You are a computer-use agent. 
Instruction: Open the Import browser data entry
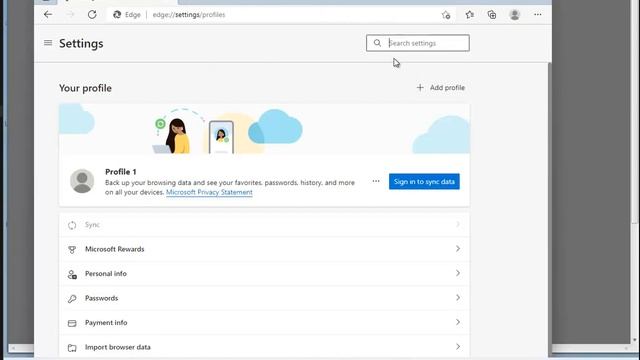tap(264, 347)
